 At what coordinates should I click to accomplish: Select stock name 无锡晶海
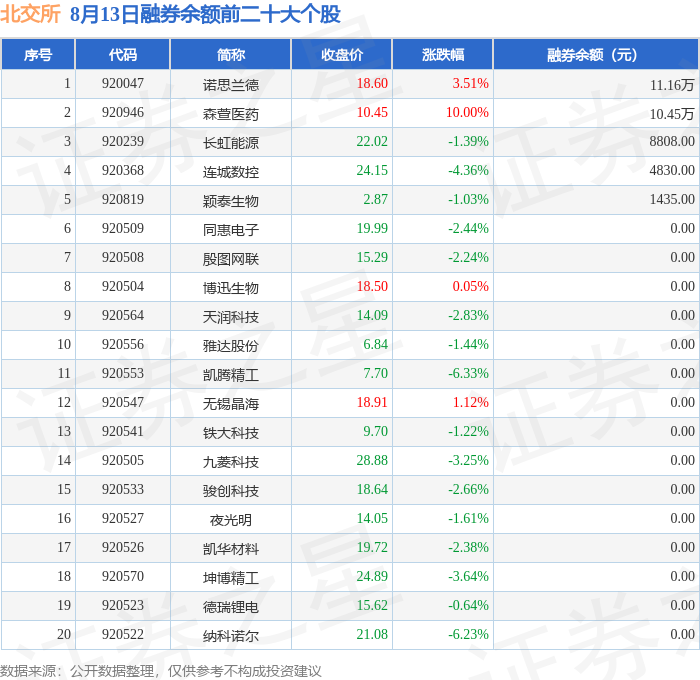(231, 404)
